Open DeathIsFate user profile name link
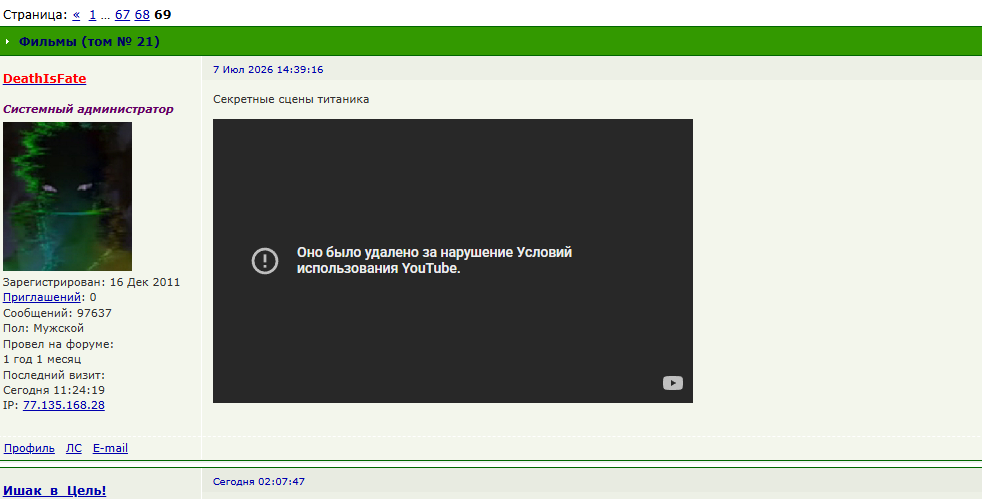Image resolution: width=982 pixels, height=499 pixels. coord(44,78)
